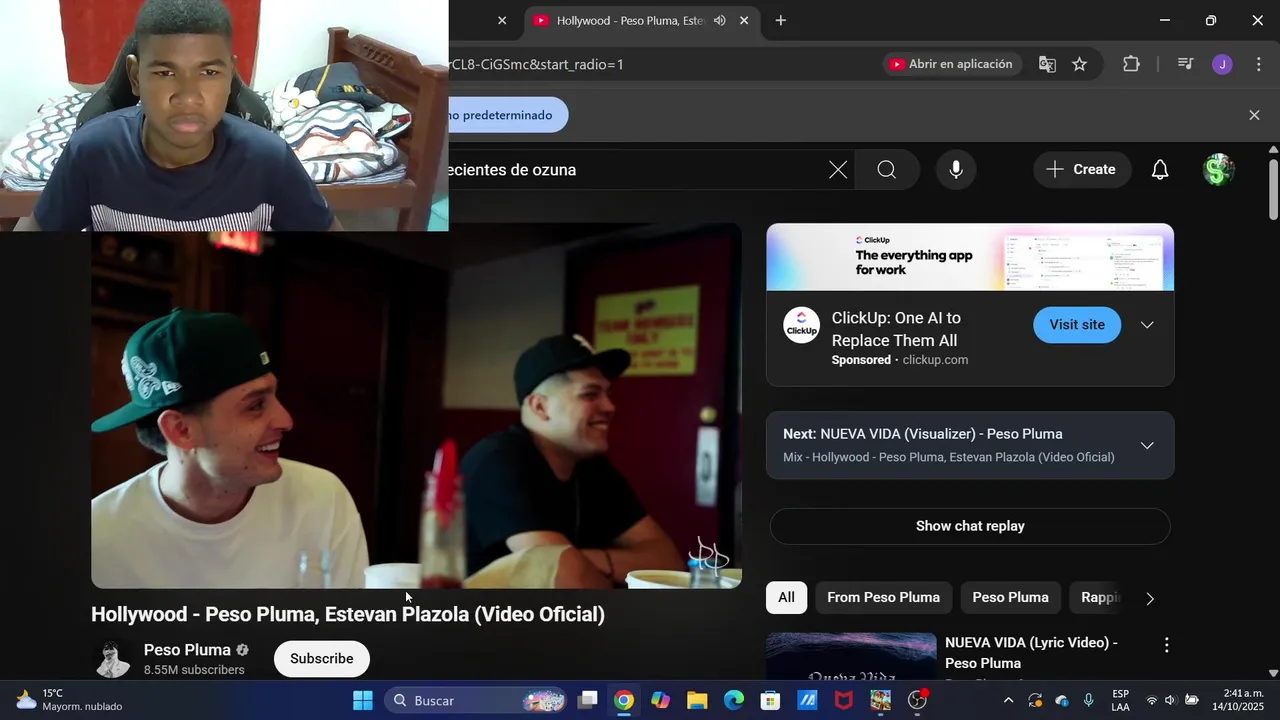Mute the tab via the speaker icon

pyautogui.click(x=719, y=21)
